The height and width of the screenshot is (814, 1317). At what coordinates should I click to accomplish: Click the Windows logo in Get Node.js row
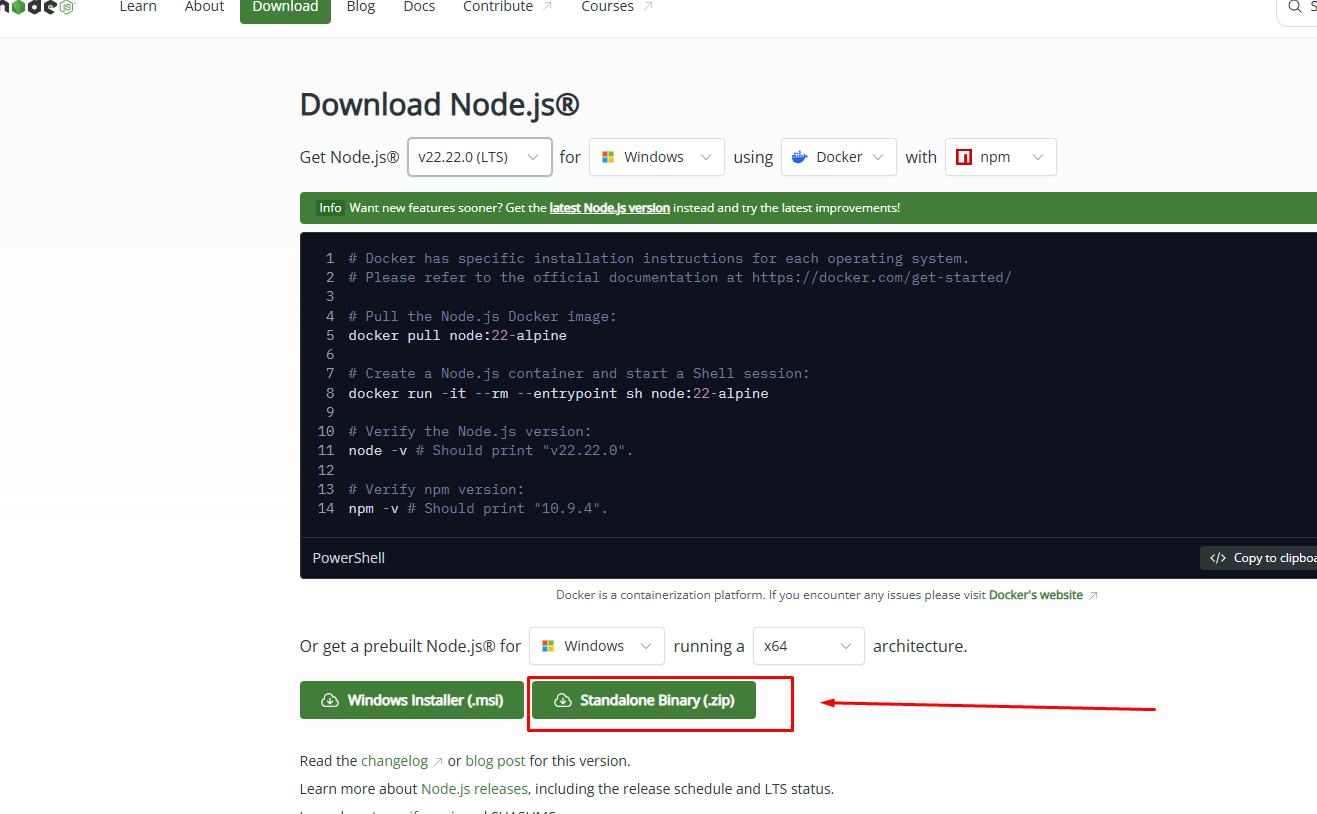click(608, 157)
